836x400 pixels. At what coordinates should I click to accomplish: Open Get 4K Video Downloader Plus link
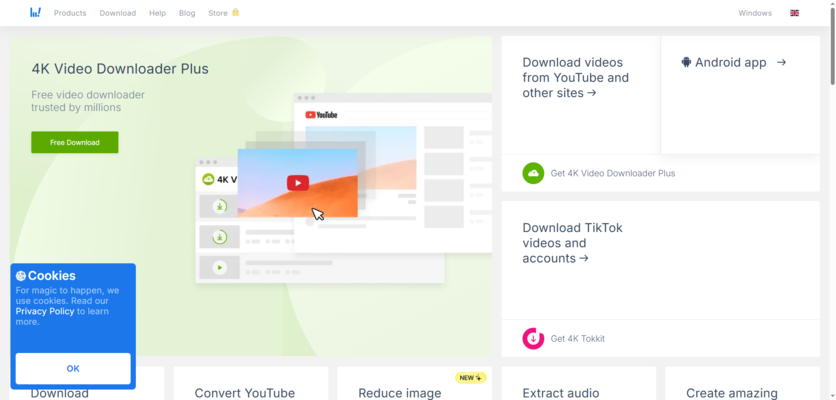pos(613,173)
